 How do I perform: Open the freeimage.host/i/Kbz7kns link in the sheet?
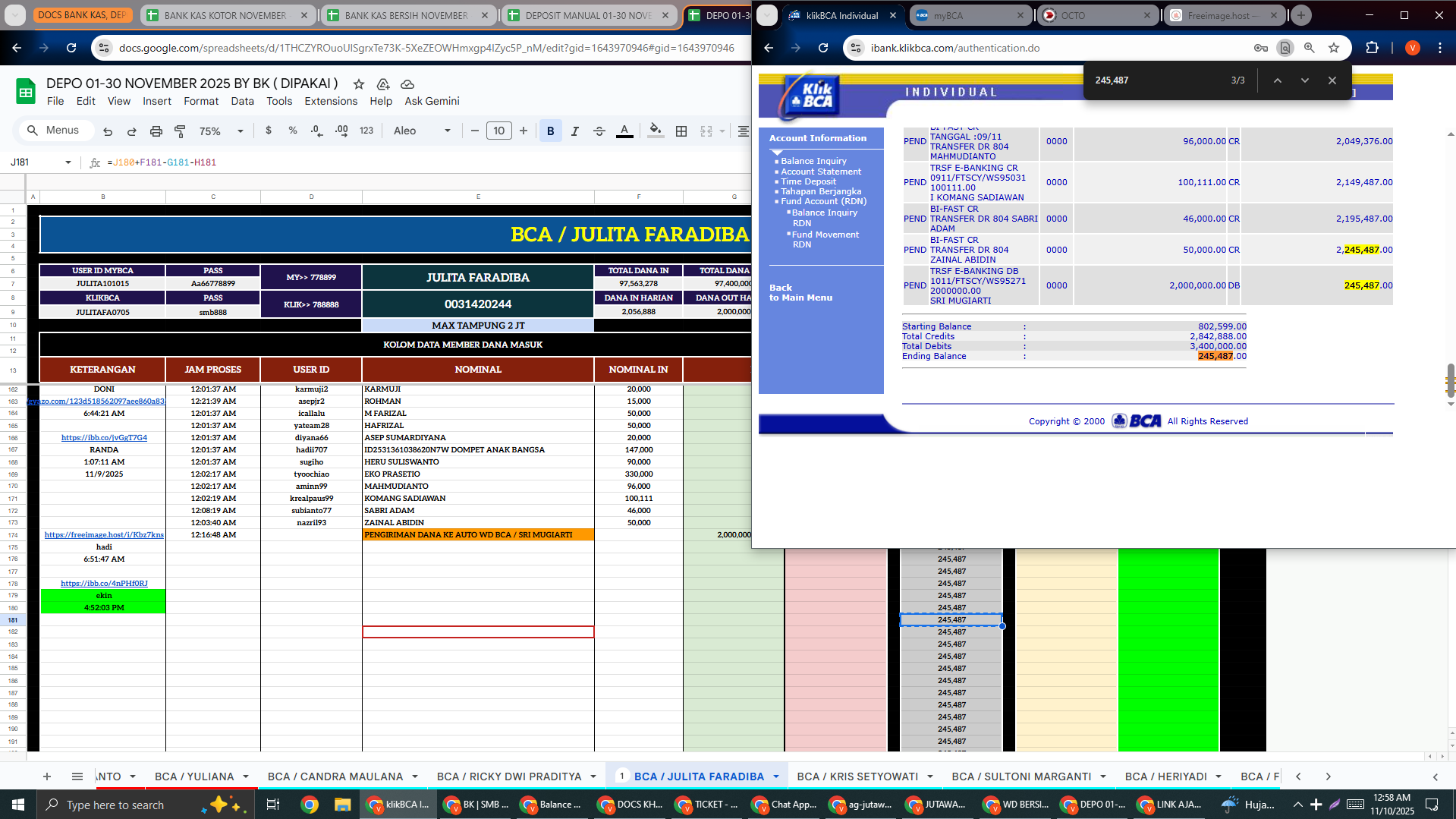click(104, 534)
